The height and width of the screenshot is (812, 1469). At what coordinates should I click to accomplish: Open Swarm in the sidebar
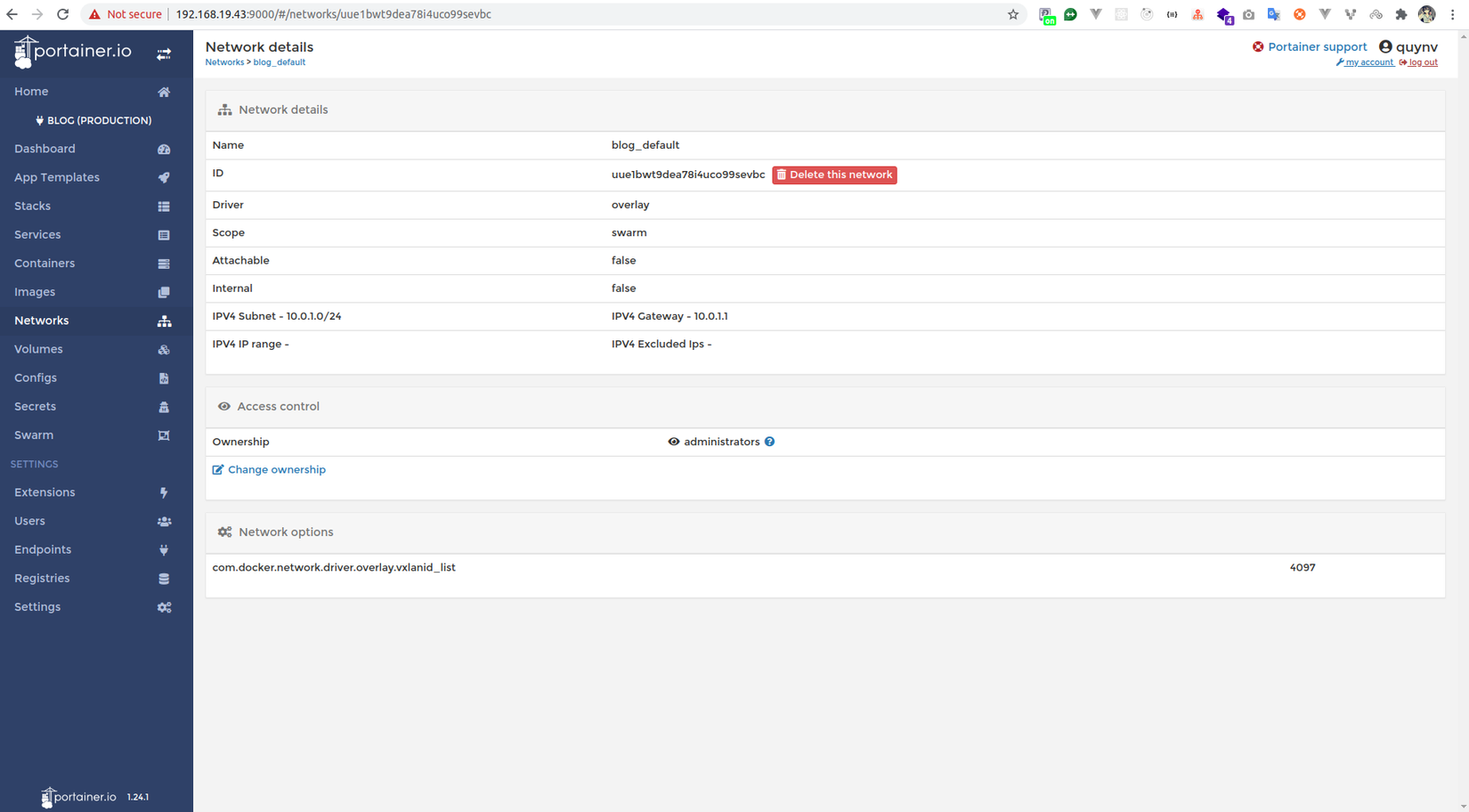click(x=34, y=435)
